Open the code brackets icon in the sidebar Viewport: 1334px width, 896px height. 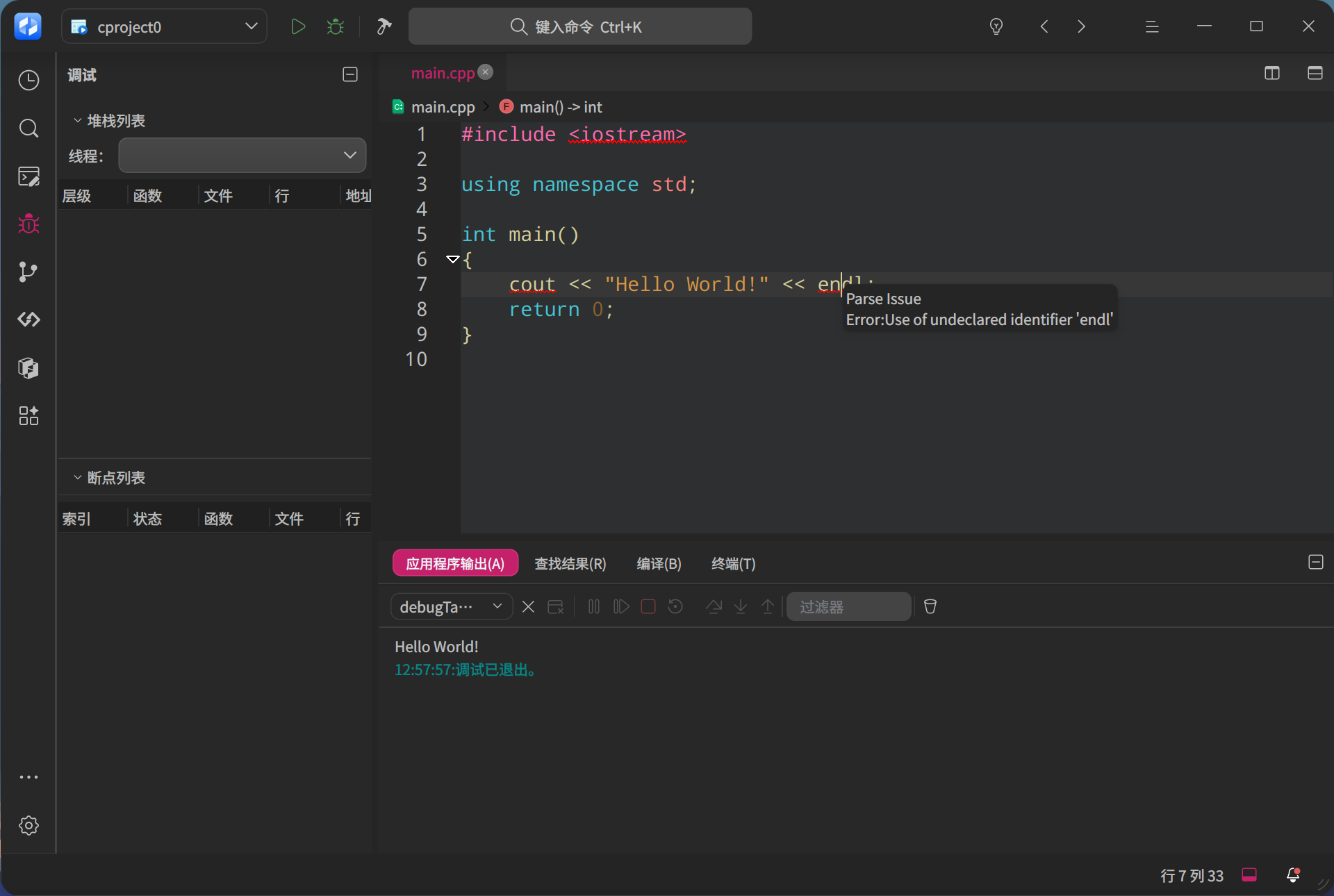28,320
